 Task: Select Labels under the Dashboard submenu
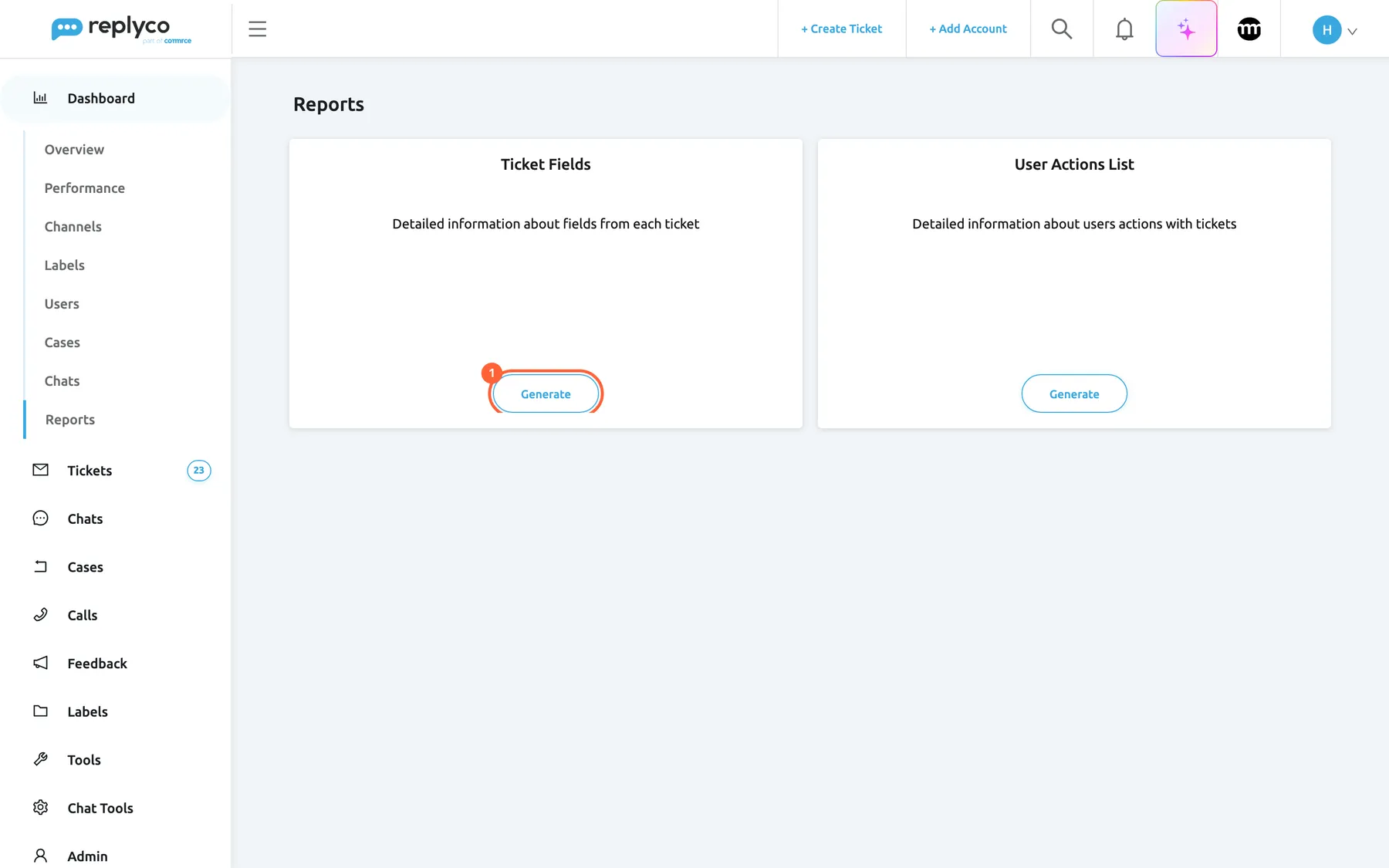[x=65, y=265]
